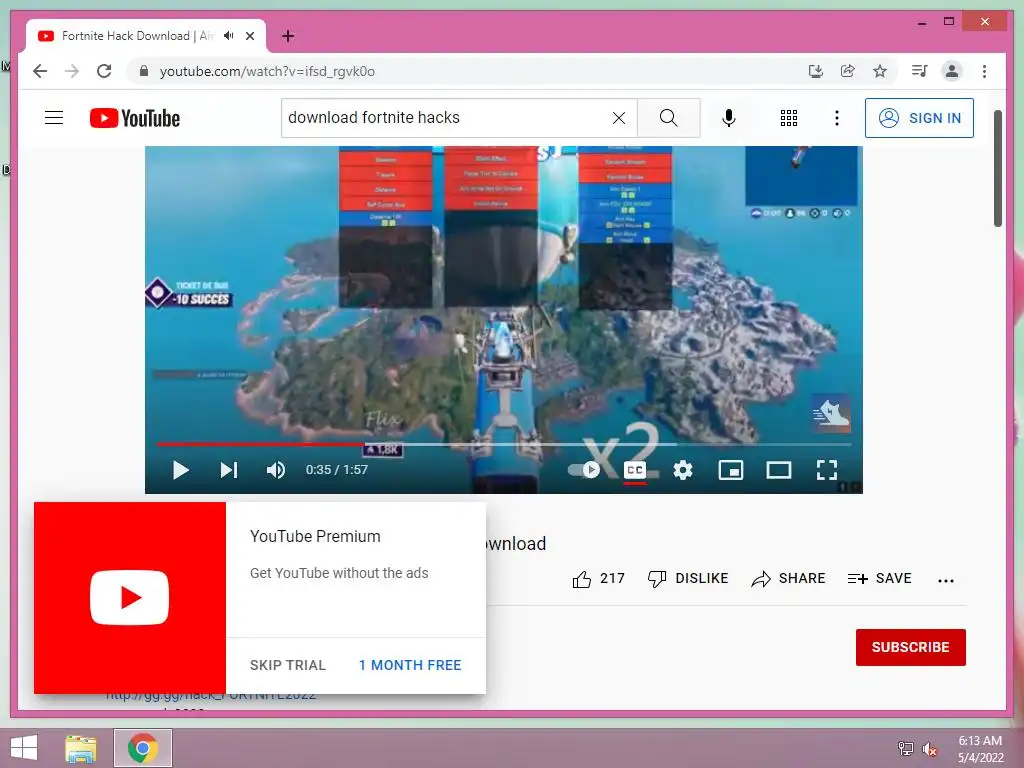Choose SKIP TRIAL in Premium popup
The height and width of the screenshot is (768, 1024).
pos(287,665)
